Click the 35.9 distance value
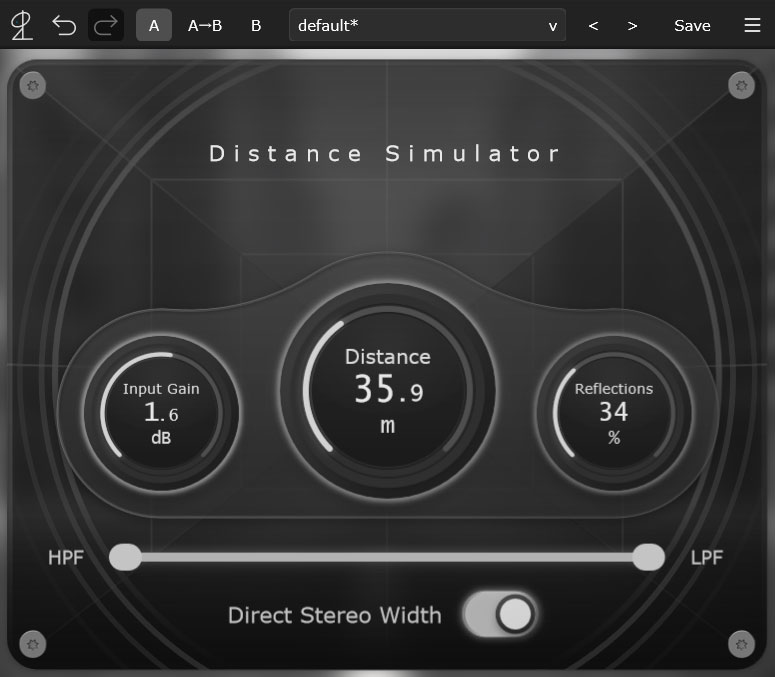Image resolution: width=775 pixels, height=677 pixels. (x=388, y=389)
